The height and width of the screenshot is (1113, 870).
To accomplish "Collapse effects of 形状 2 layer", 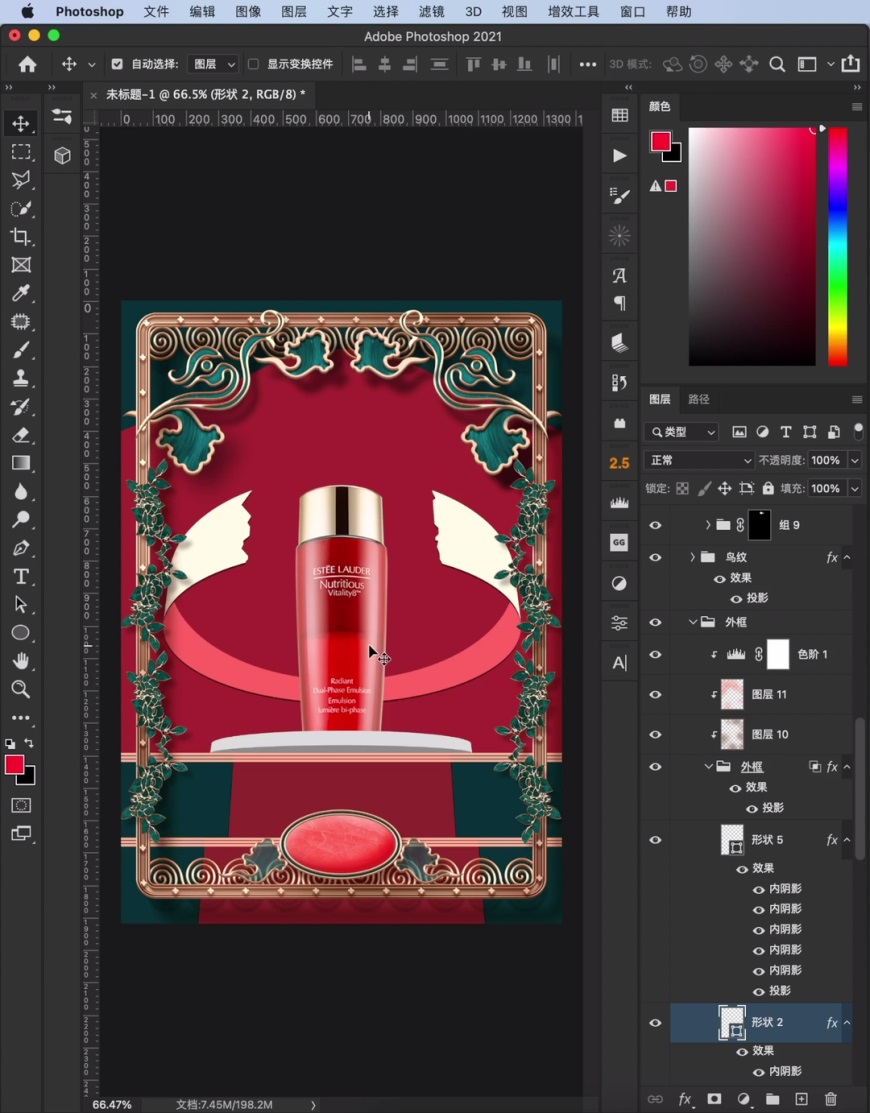I will tap(847, 1023).
